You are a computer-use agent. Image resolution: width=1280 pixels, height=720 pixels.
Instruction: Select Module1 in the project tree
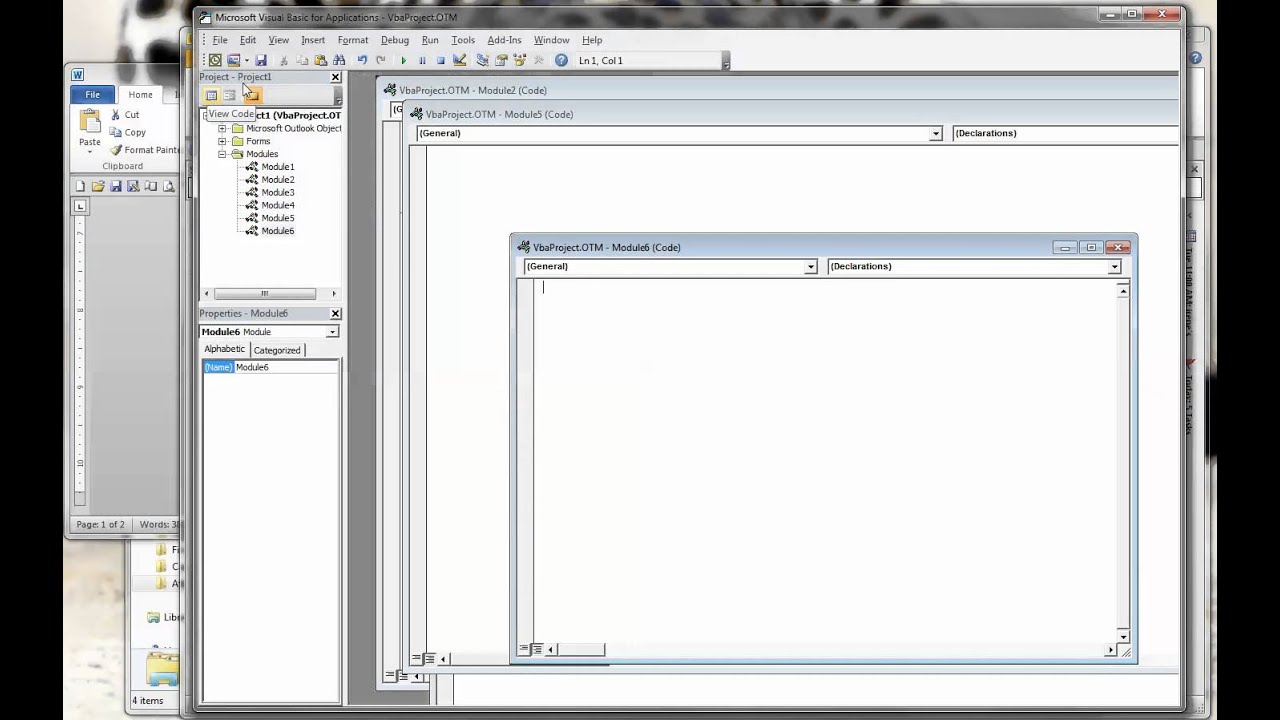pos(277,167)
